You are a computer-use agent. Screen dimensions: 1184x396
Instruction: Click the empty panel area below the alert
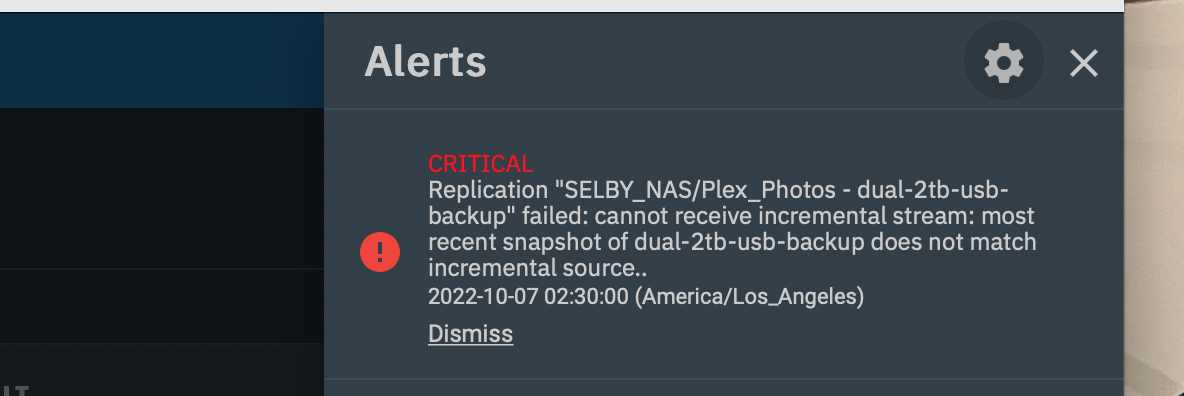click(723, 388)
